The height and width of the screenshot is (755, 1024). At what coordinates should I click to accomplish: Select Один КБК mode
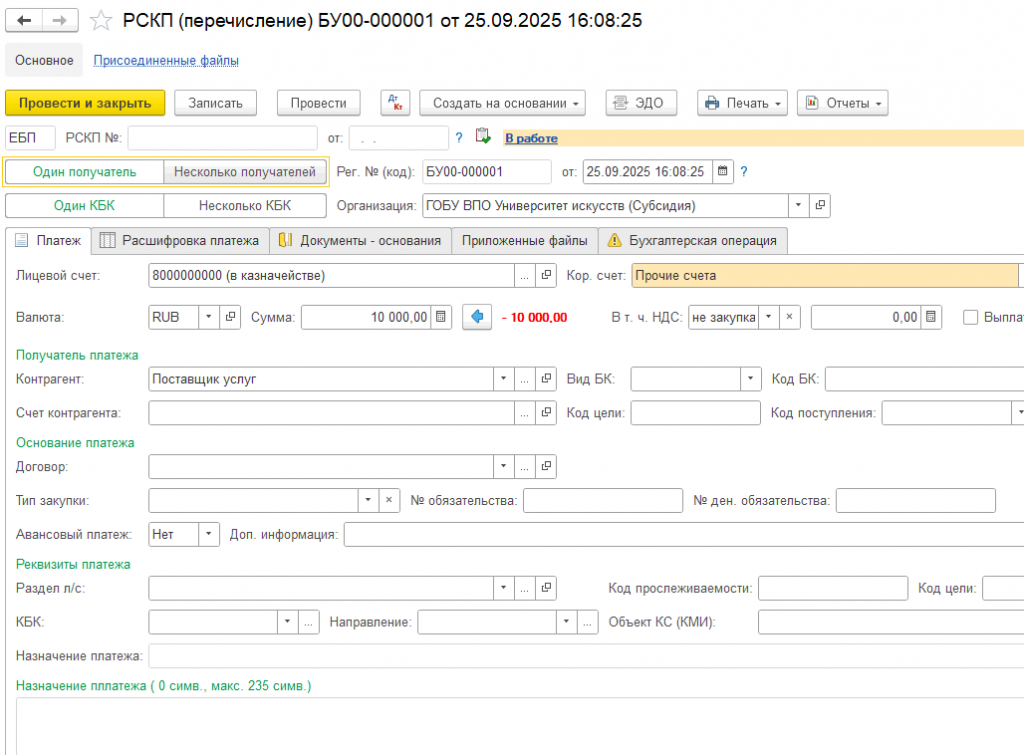point(84,206)
